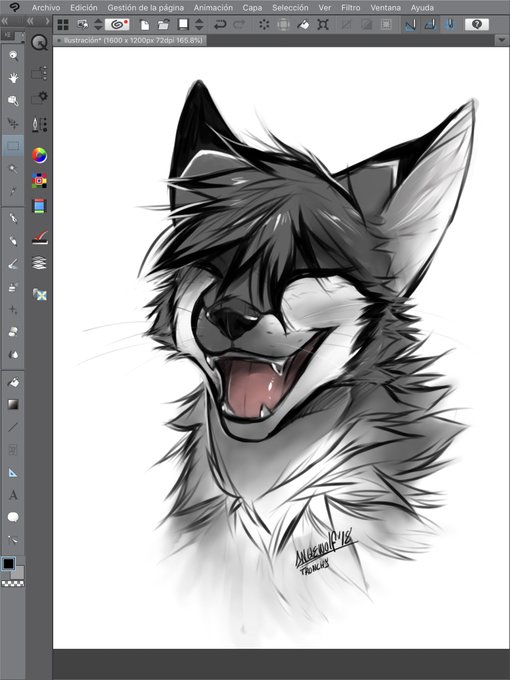Select the rectangular Selection area tool
This screenshot has width=510, height=680.
pyautogui.click(x=13, y=146)
